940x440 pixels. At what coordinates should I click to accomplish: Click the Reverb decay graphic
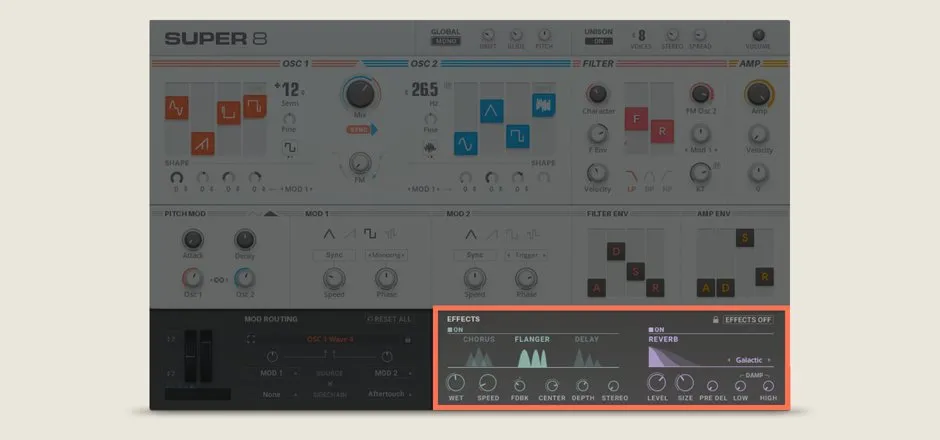674,357
